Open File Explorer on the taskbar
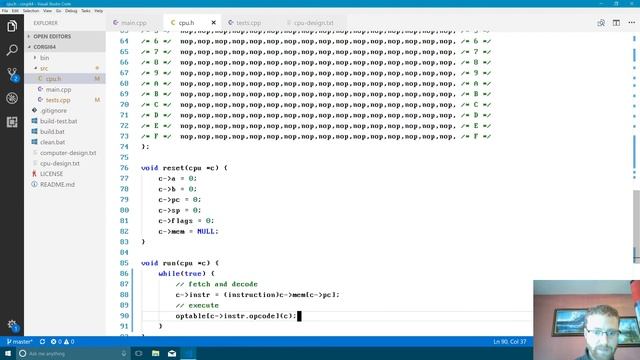This screenshot has height=360, width=640. 156,353
